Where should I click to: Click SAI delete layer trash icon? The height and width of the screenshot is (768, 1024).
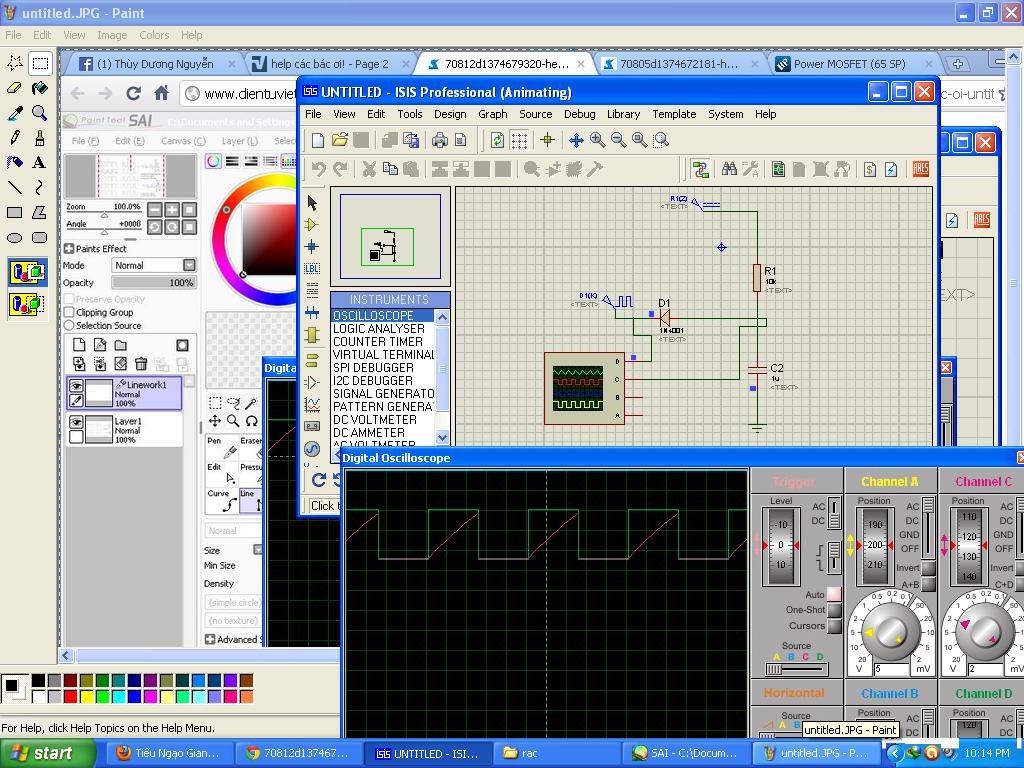click(x=141, y=364)
